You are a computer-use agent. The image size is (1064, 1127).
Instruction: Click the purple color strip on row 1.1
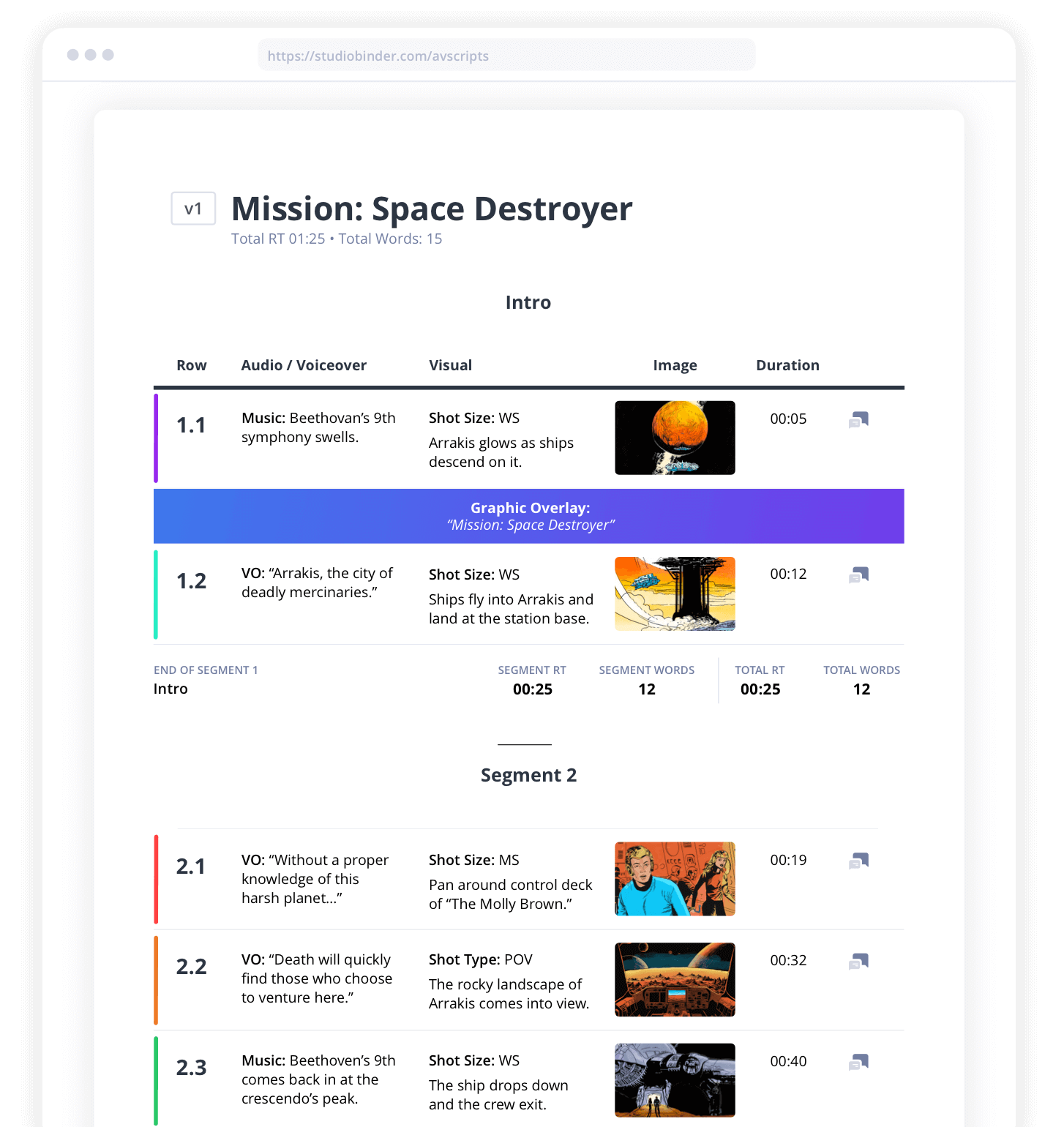155,438
